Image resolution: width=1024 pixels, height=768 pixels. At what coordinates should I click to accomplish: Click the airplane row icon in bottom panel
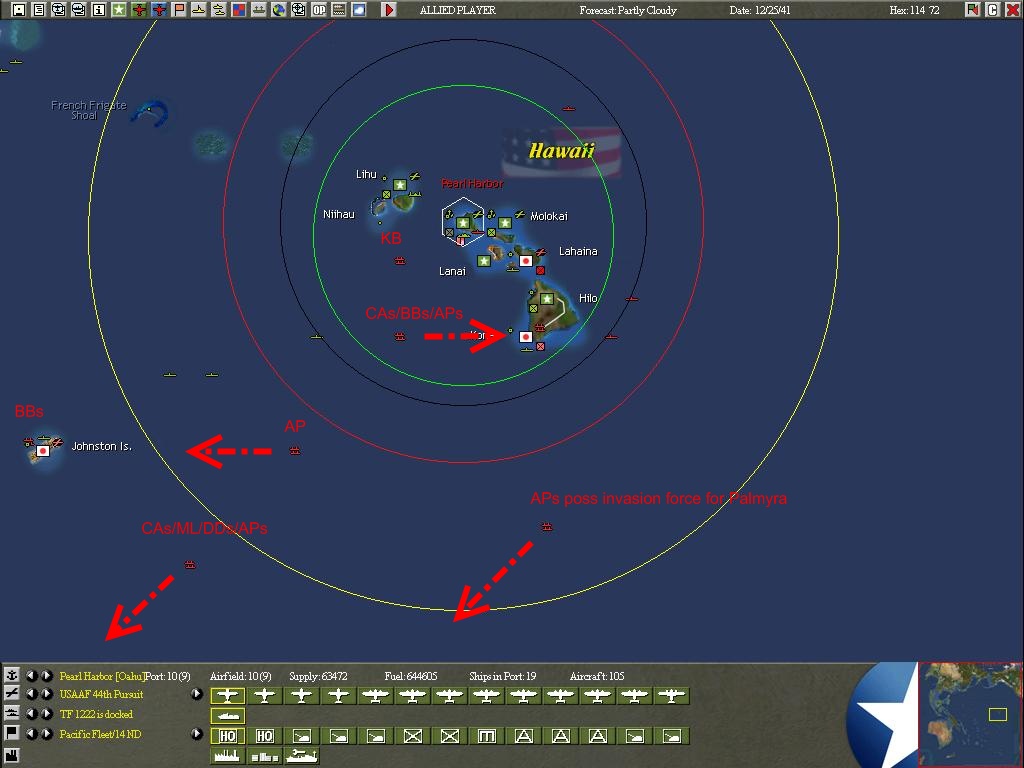point(12,694)
